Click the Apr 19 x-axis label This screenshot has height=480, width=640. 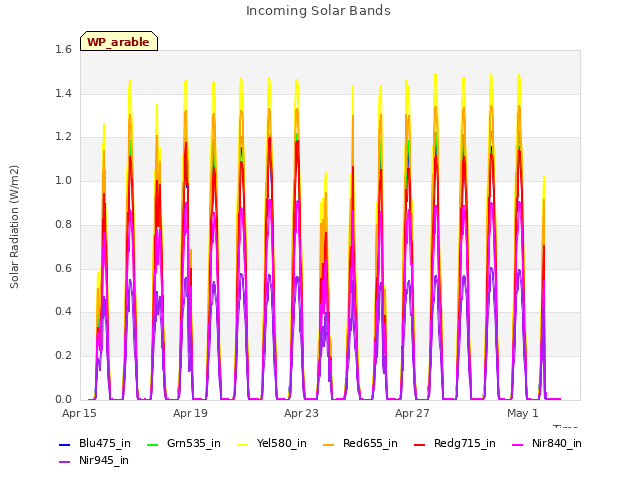190,413
